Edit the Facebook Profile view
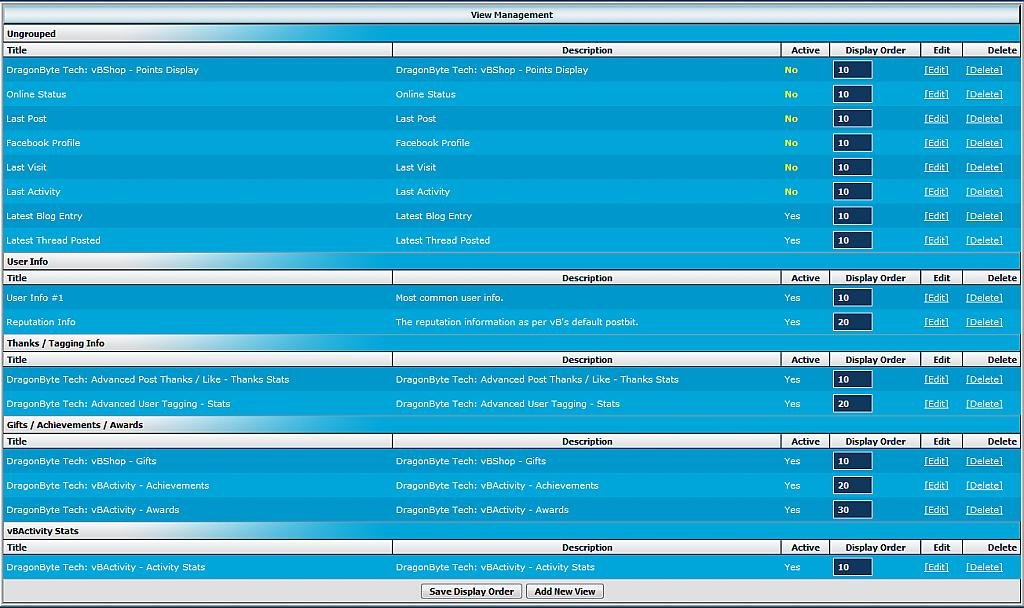This screenshot has height=608, width=1024. click(x=936, y=143)
